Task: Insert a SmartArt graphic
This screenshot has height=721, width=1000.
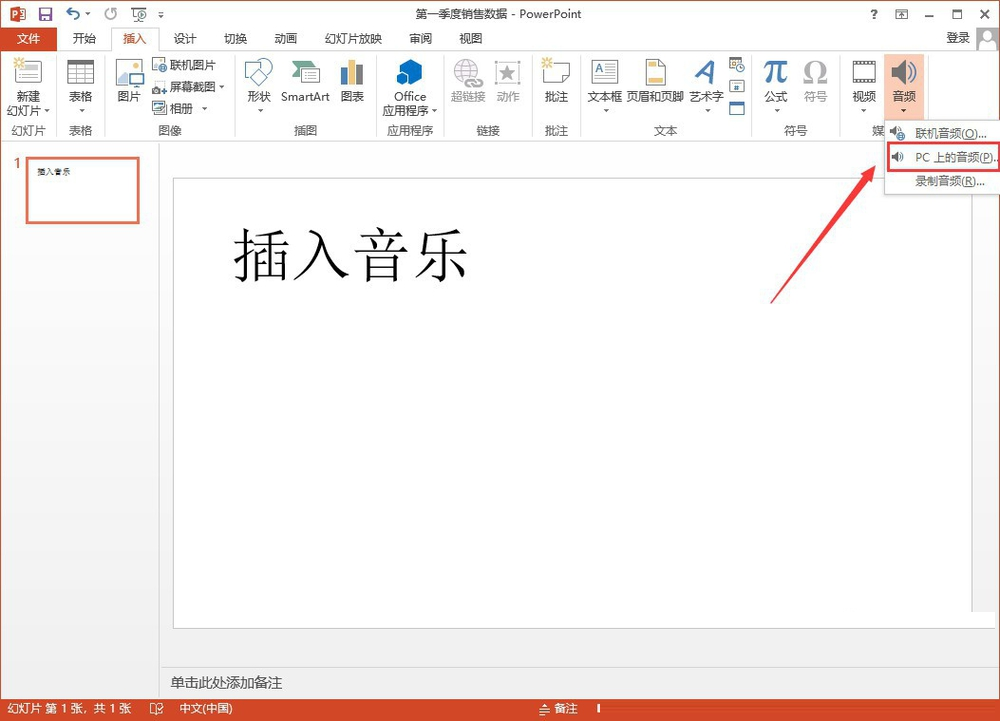Action: tap(305, 81)
